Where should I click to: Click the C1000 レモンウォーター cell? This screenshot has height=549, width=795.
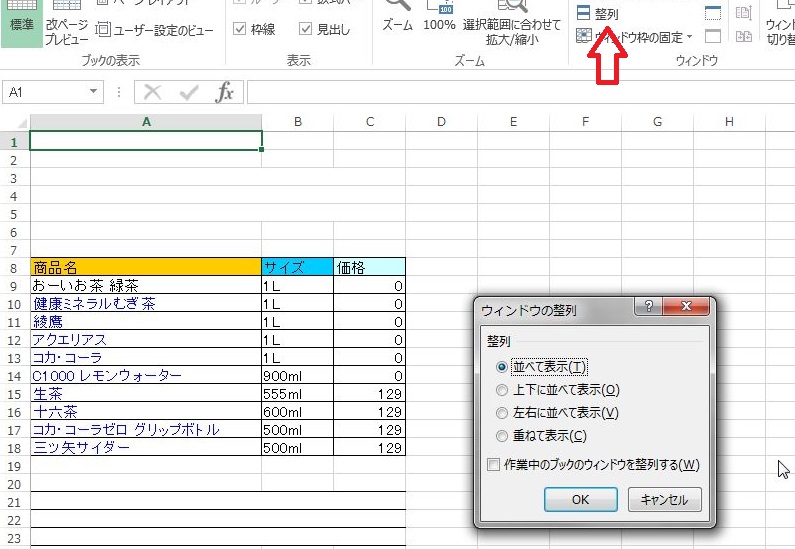[x=146, y=376]
